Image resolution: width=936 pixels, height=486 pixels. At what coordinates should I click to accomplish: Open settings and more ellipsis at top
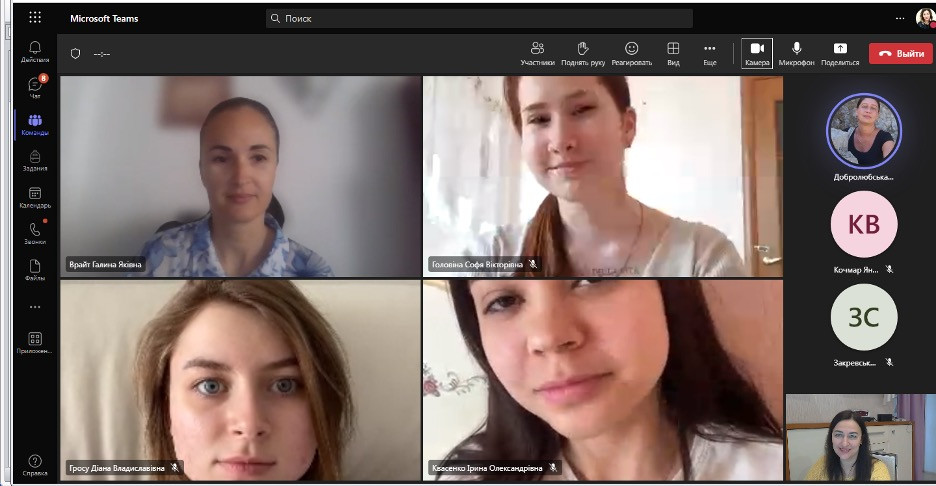[900, 19]
